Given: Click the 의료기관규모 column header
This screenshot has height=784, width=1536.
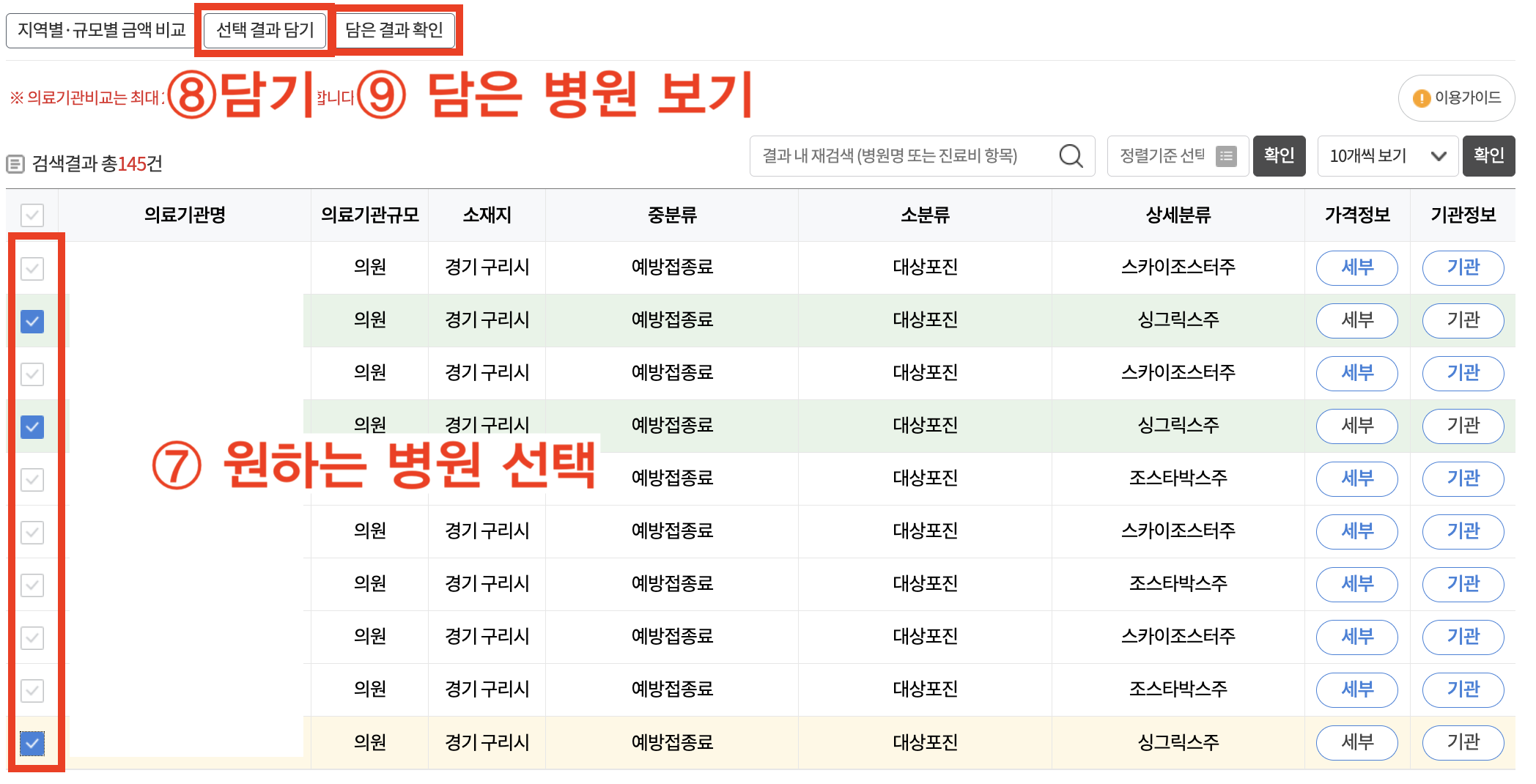Looking at the screenshot, I should pos(370,215).
